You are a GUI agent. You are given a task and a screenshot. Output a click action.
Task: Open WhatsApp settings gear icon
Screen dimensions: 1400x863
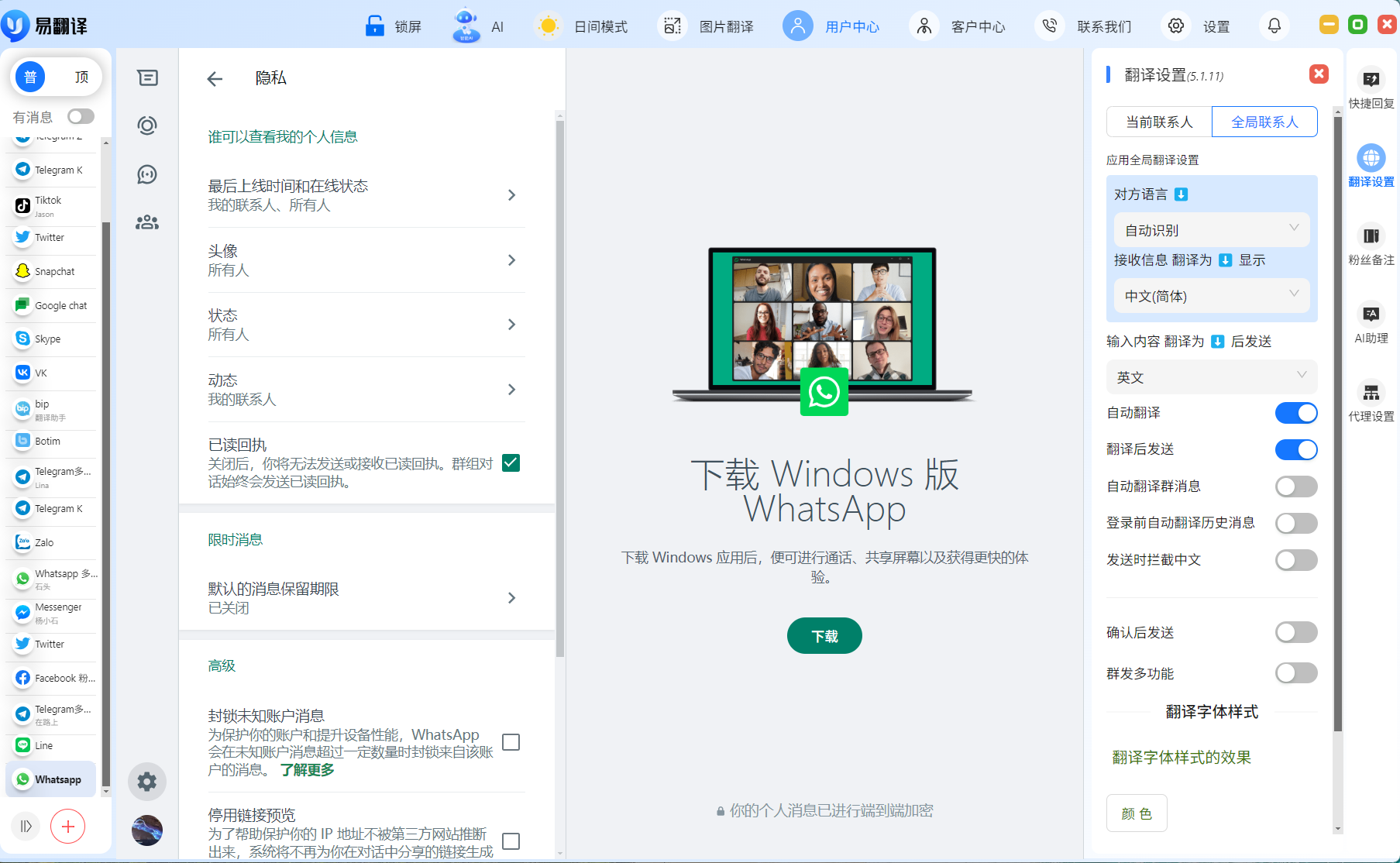click(147, 782)
